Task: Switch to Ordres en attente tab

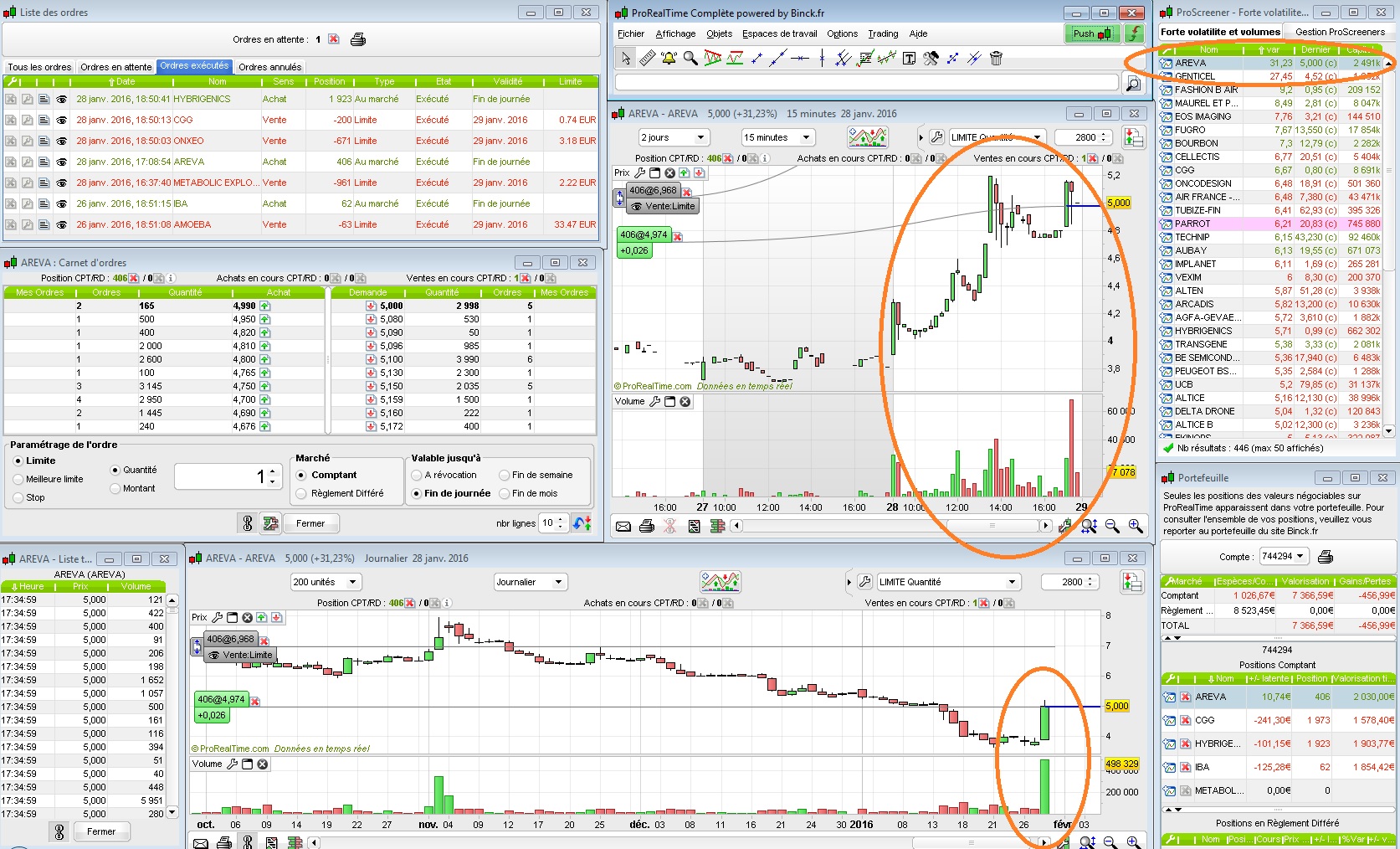Action: [x=116, y=67]
